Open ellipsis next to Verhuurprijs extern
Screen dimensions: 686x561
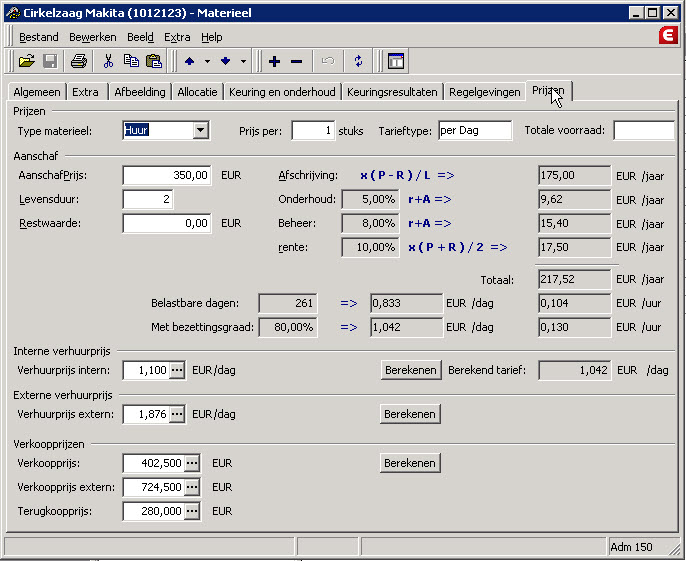(x=177, y=414)
